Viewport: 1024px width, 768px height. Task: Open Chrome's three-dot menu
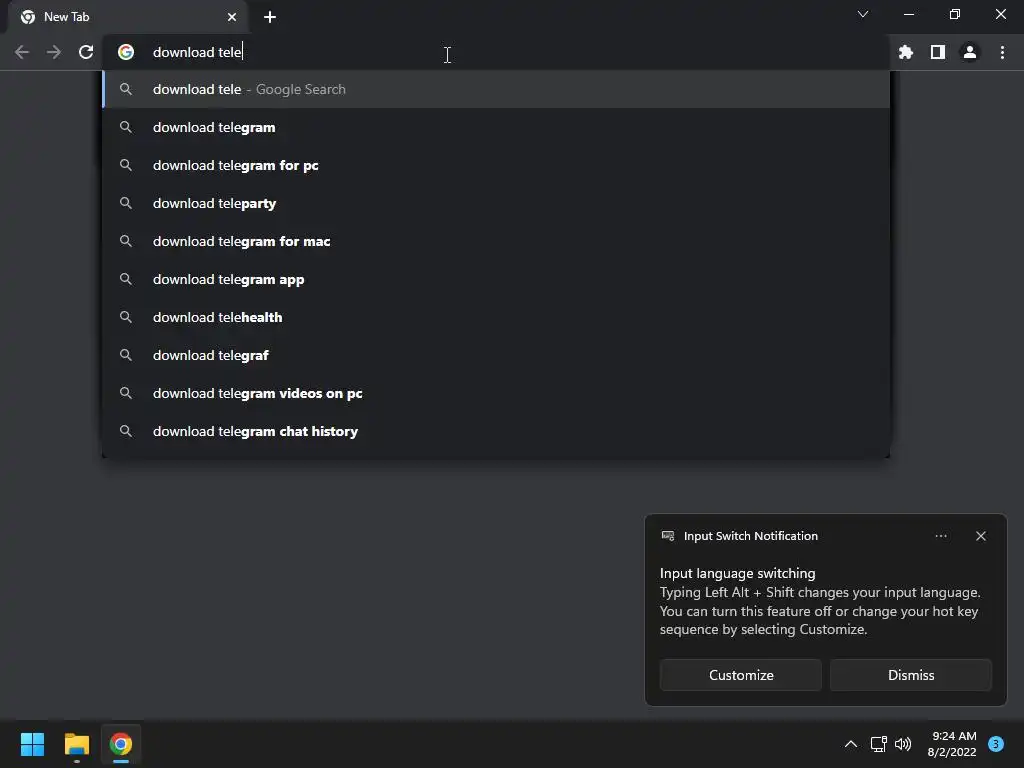point(1002,52)
